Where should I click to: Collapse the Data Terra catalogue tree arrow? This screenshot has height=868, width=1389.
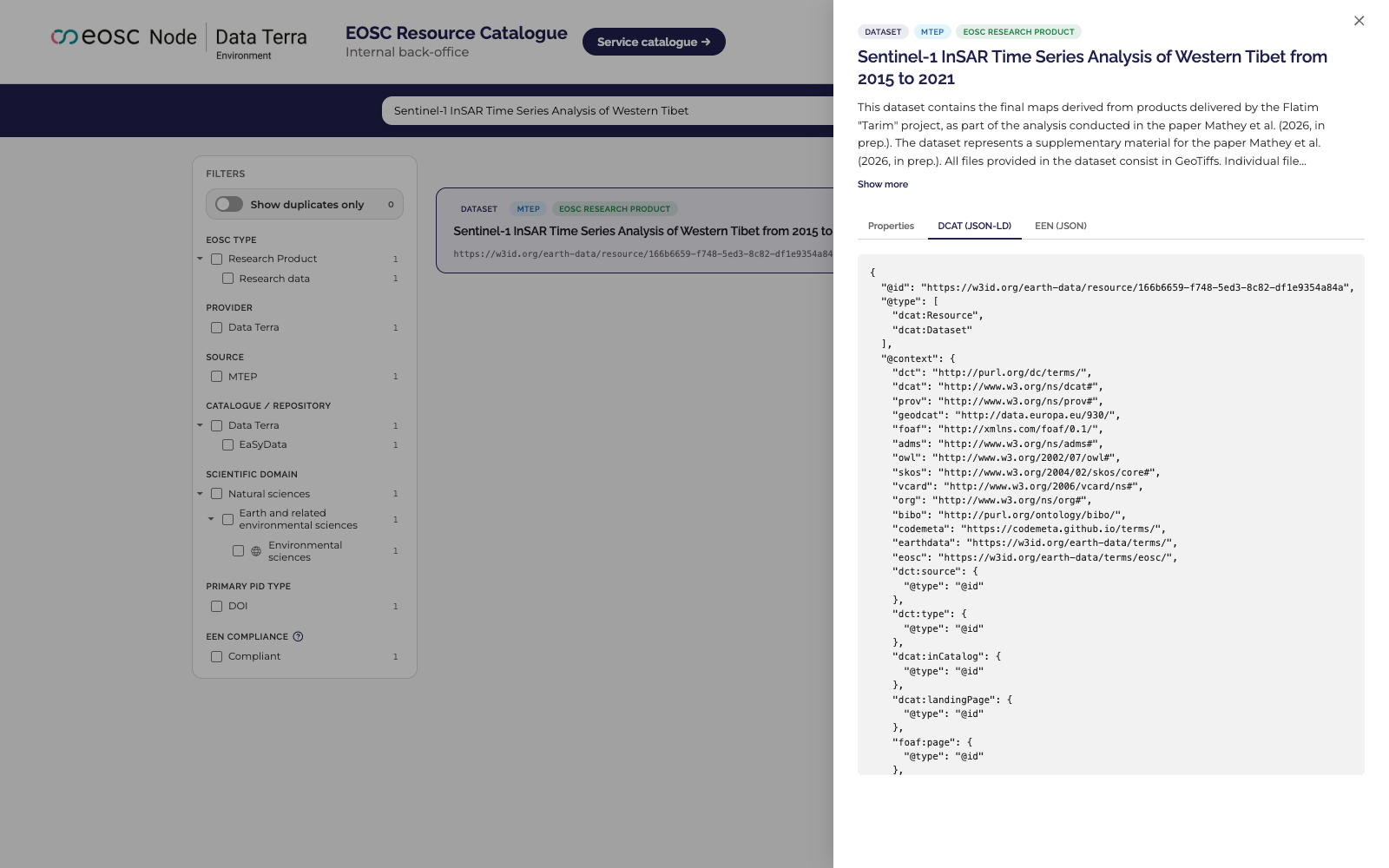pyautogui.click(x=200, y=425)
